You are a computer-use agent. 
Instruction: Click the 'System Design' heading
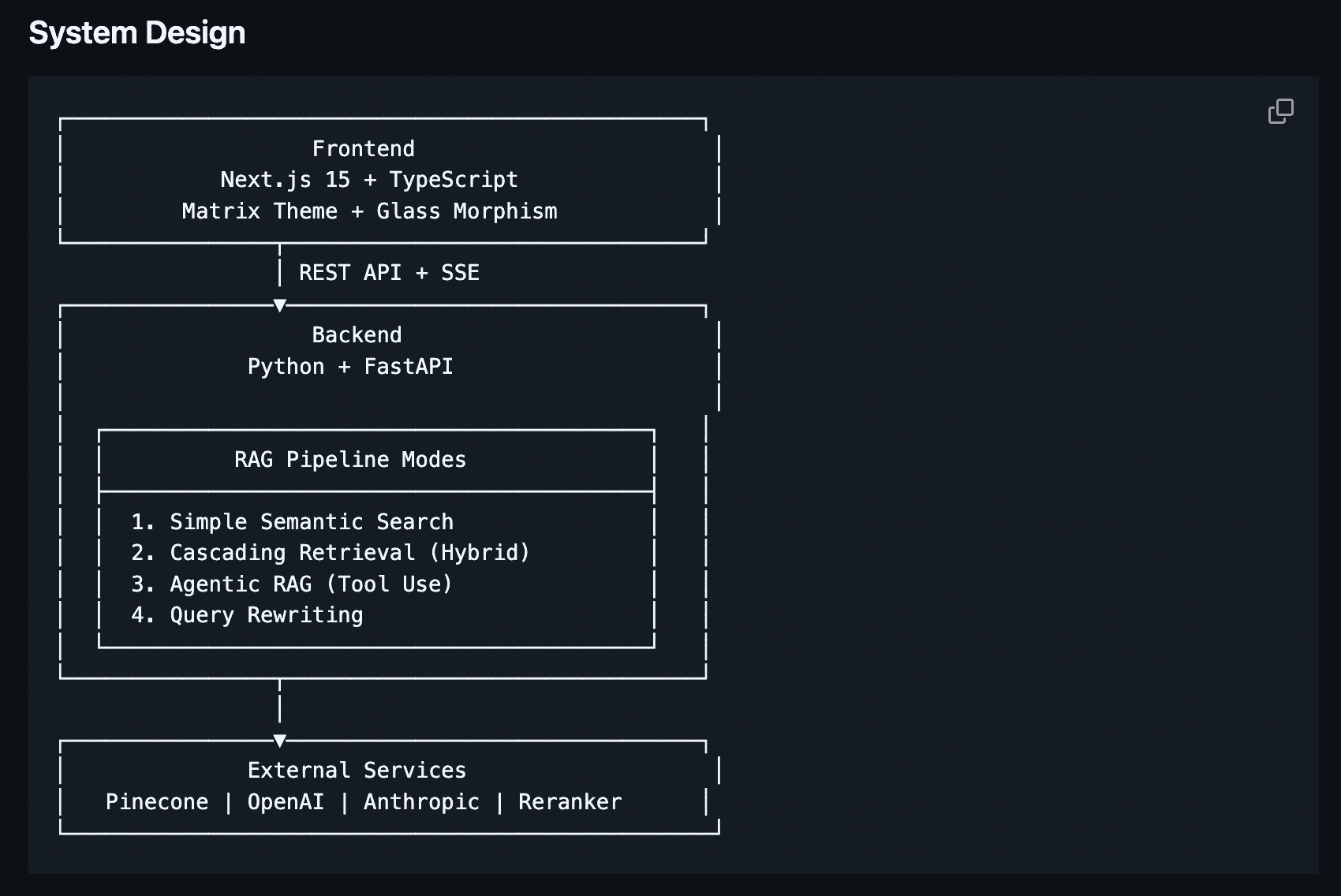[137, 32]
